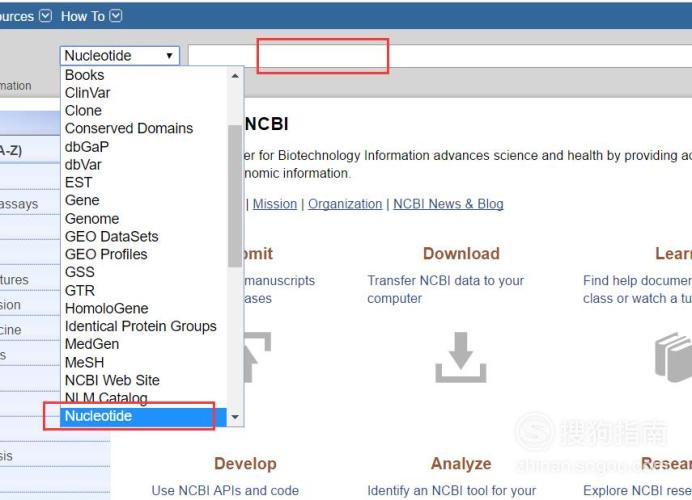Choose GEO DataSets option

coord(143,237)
